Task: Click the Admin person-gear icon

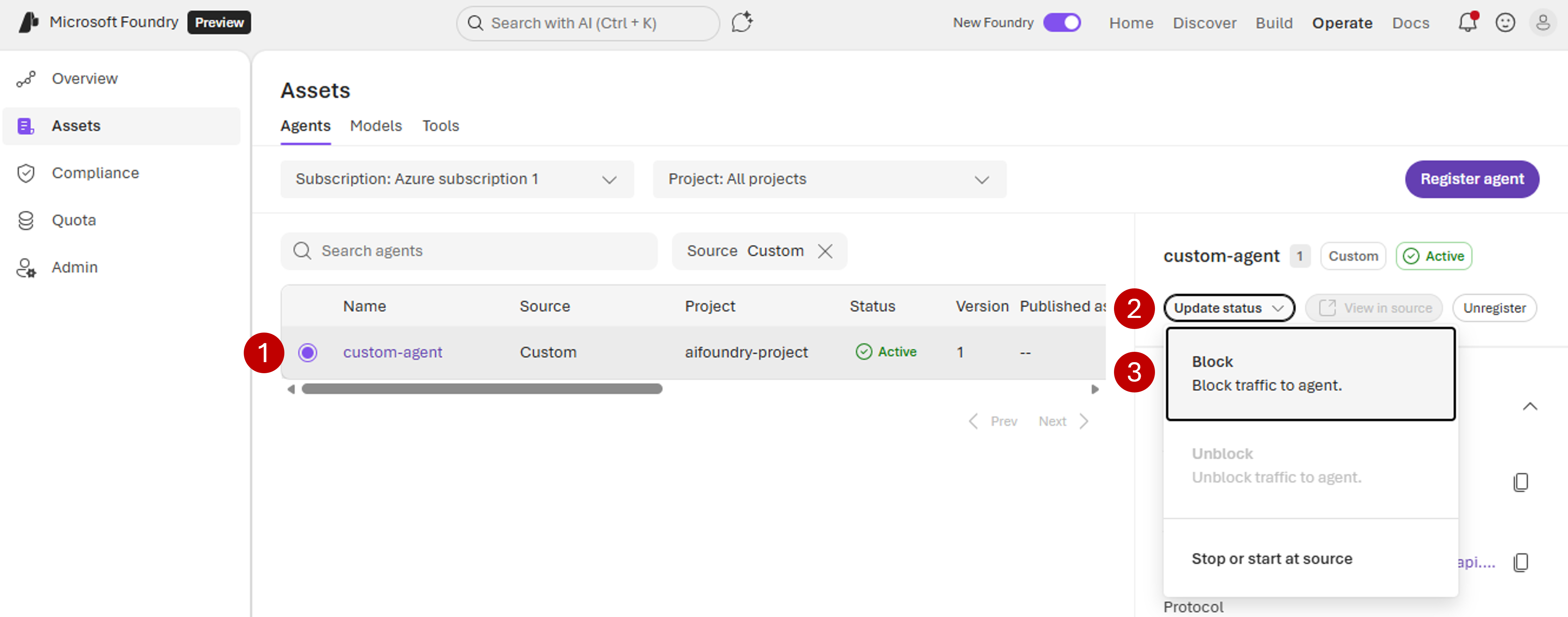Action: (x=26, y=268)
